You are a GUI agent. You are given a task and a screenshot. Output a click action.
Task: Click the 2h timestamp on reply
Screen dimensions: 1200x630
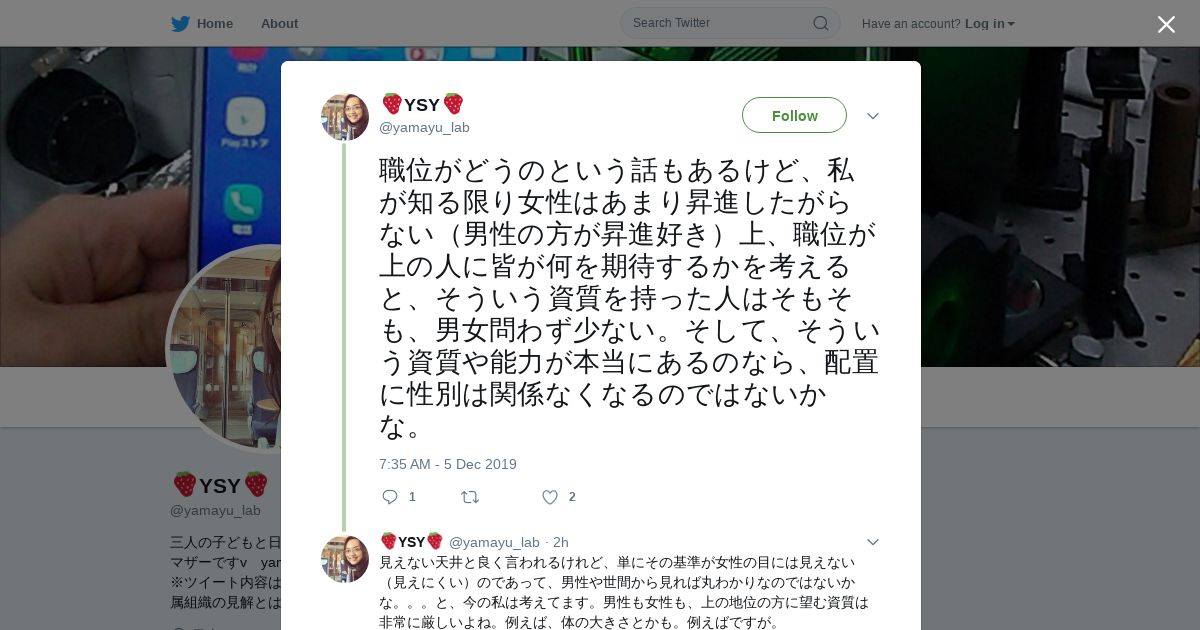561,542
